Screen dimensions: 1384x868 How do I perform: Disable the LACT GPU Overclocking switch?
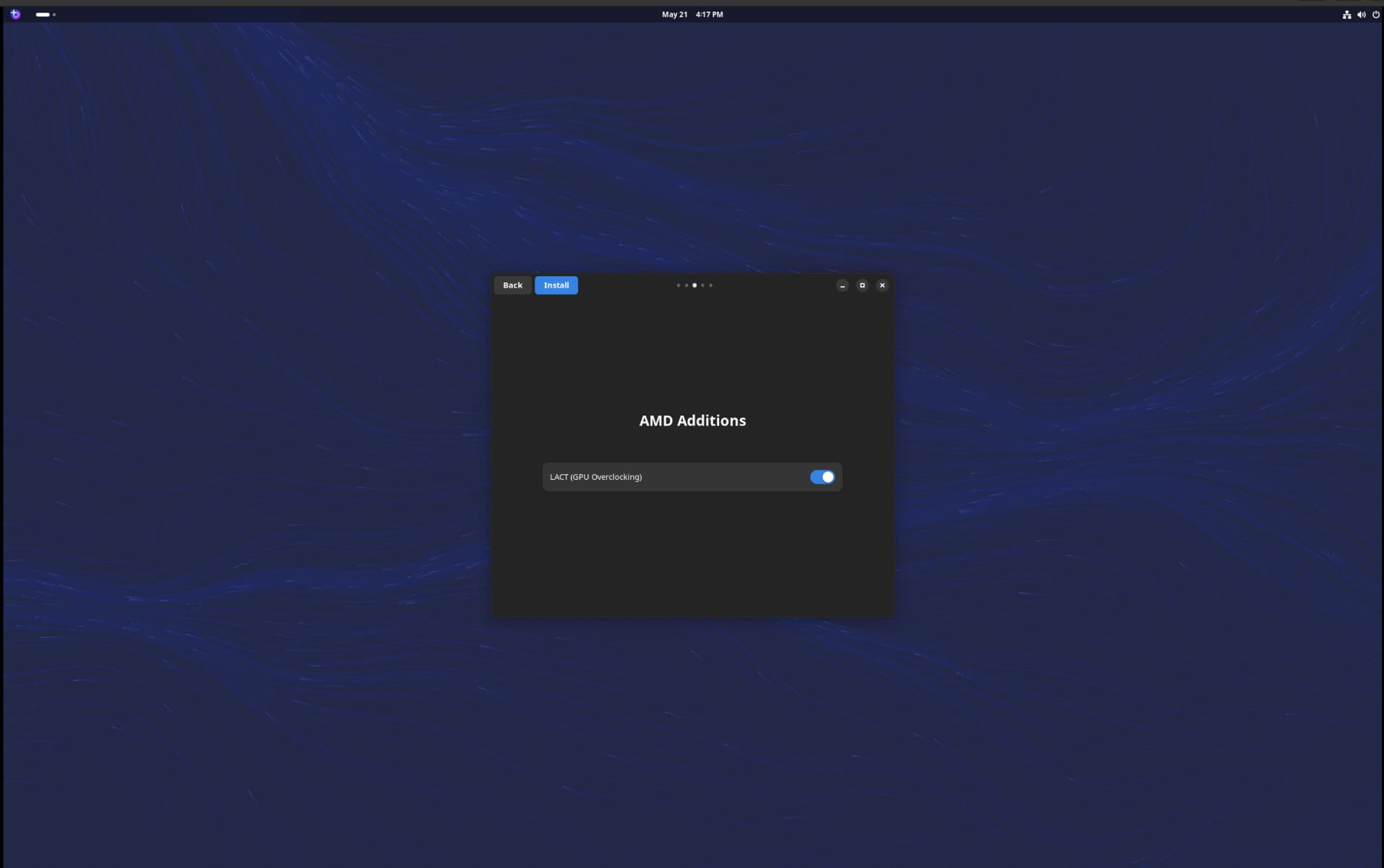click(x=822, y=477)
